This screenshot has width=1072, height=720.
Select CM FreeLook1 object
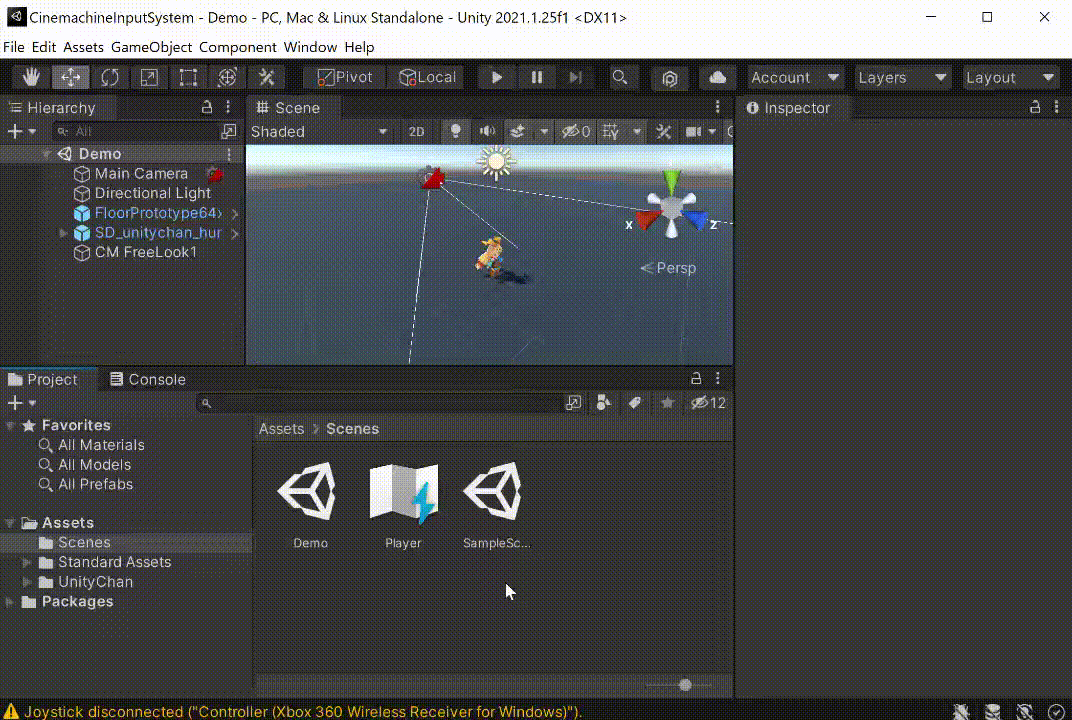[145, 252]
